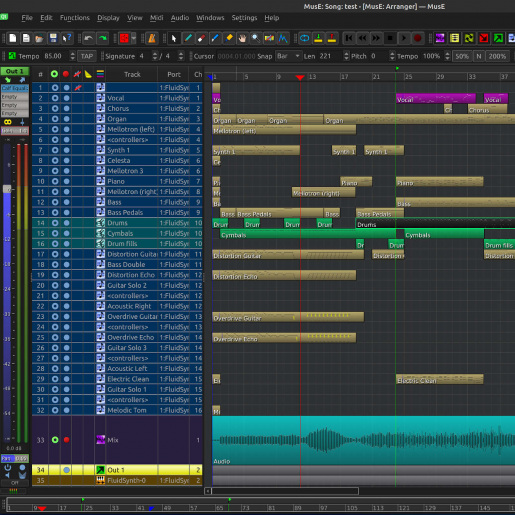Image resolution: width=515 pixels, height=515 pixels.
Task: Click the TAP tempo button
Action: [87, 56]
